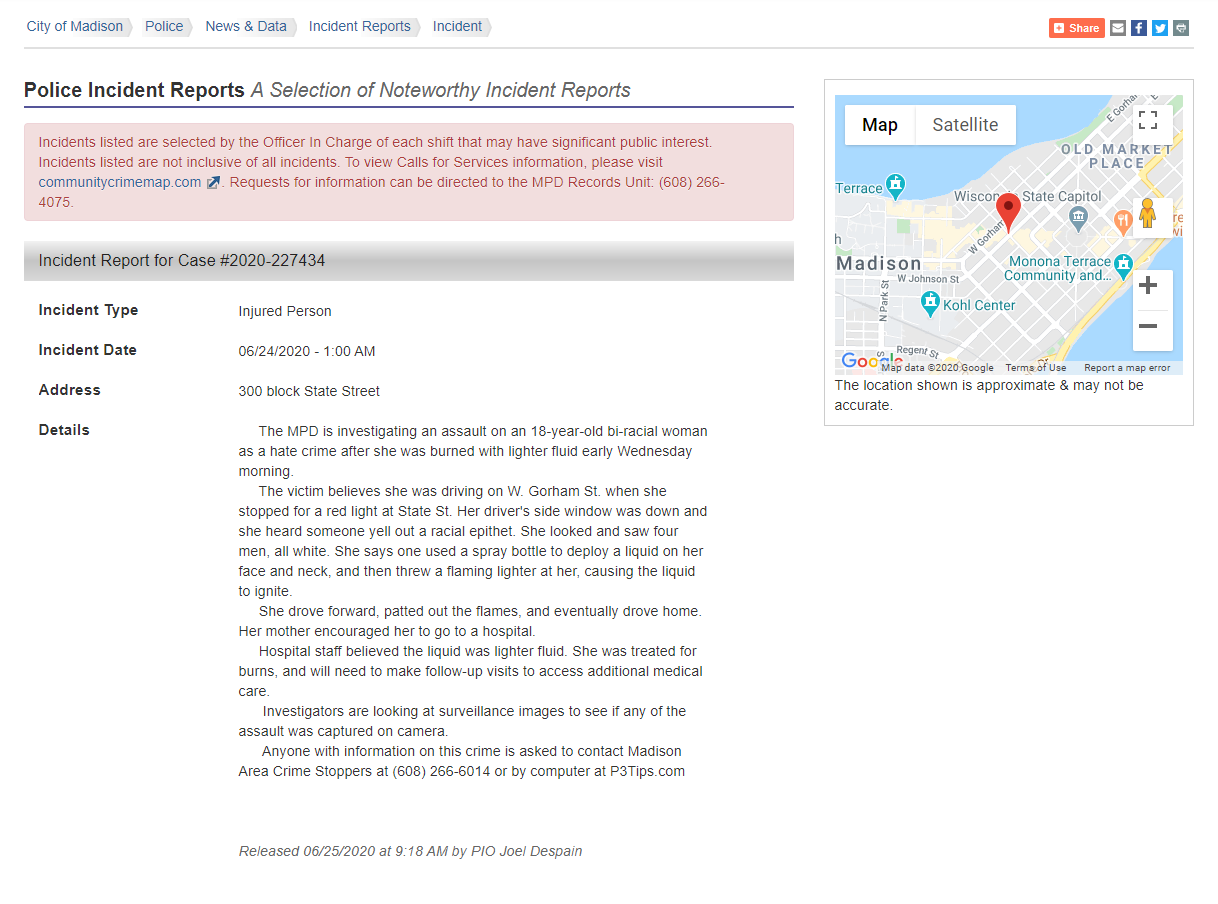1218x904 pixels.
Task: Click the red location marker on map
Action: pos(1008,213)
